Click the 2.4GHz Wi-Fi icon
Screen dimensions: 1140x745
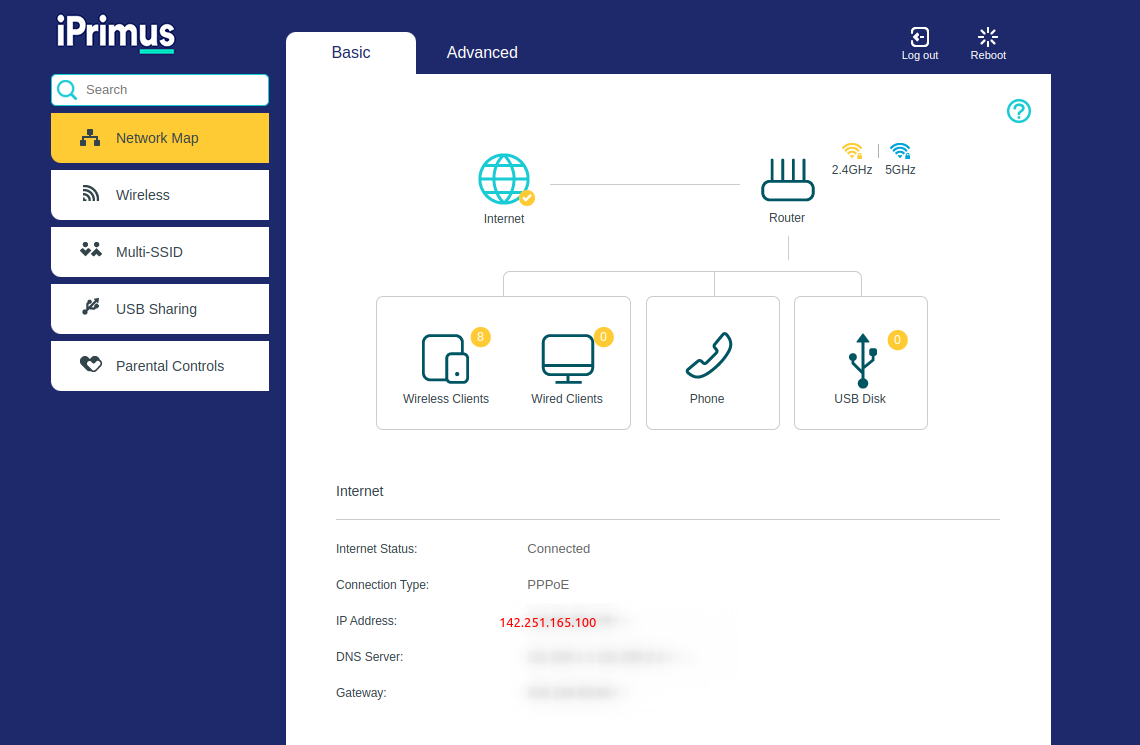[x=852, y=151]
